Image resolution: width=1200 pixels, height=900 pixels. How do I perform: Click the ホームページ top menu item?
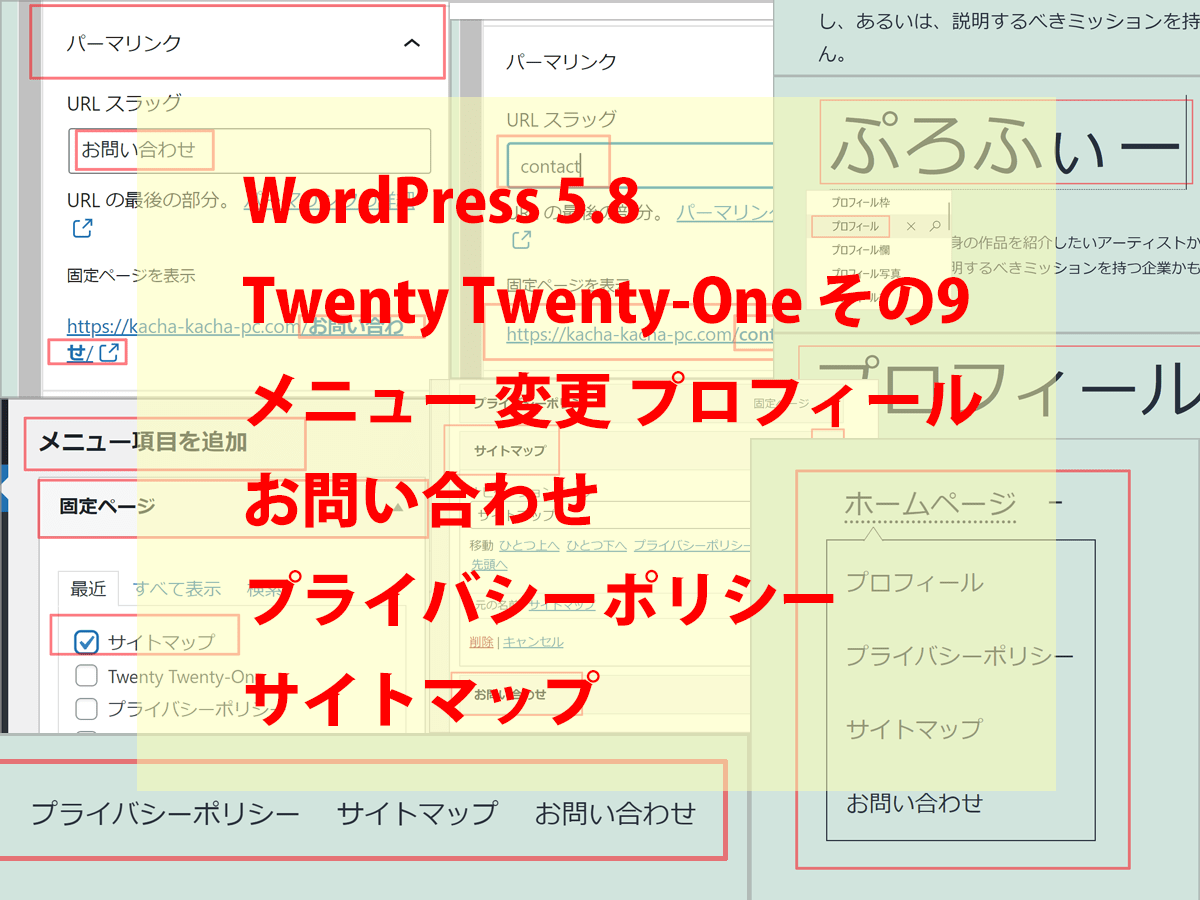(931, 504)
